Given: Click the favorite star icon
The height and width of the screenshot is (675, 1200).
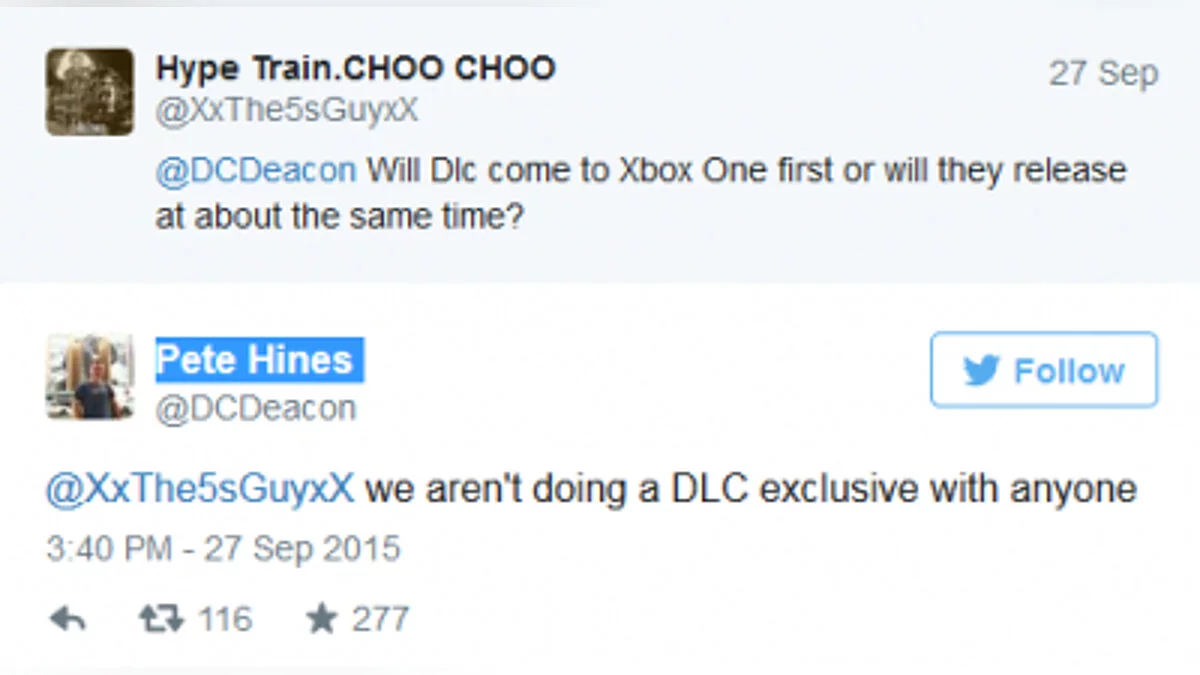Looking at the screenshot, I should click(322, 620).
